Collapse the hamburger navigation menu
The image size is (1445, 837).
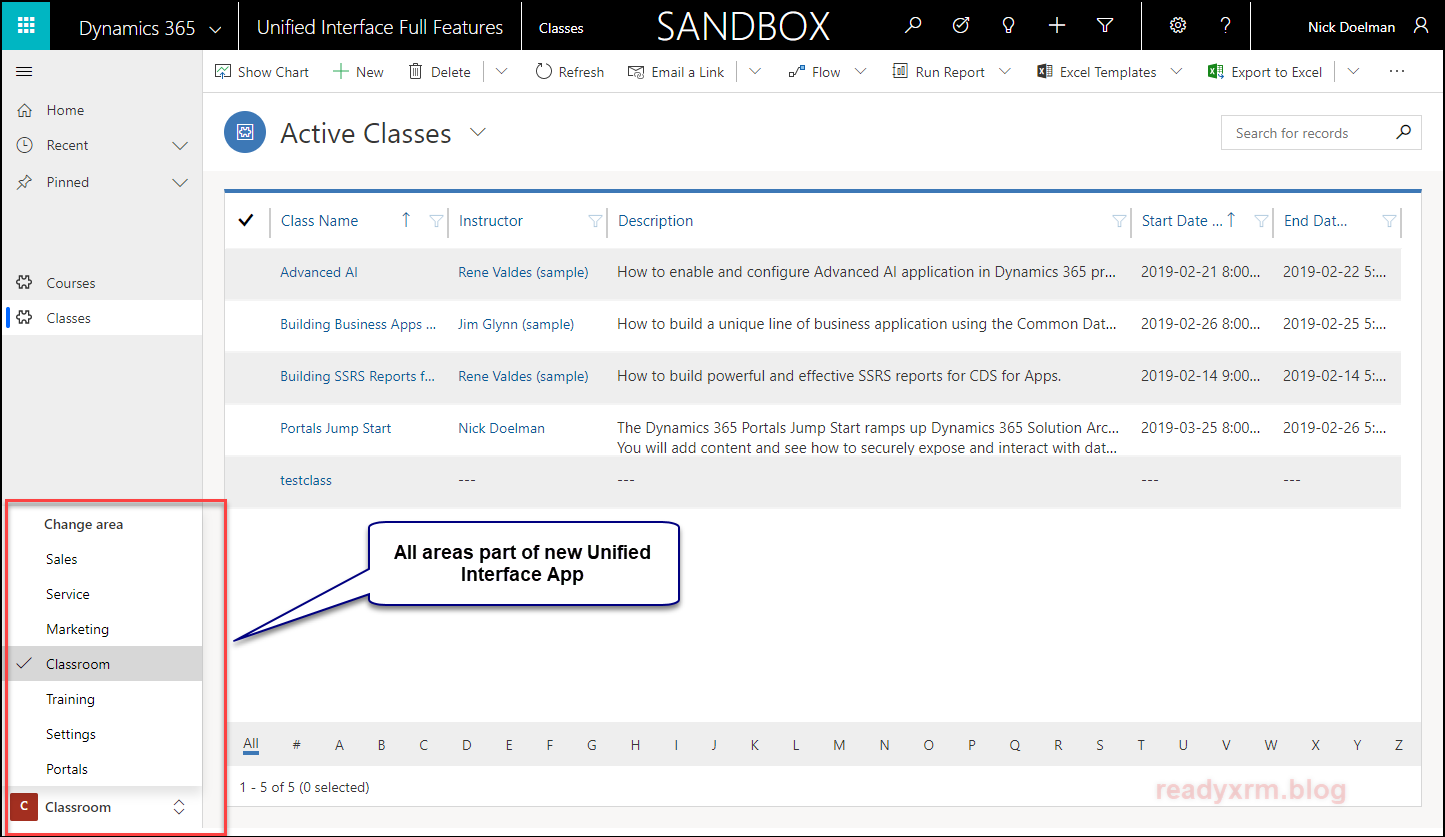(x=25, y=72)
